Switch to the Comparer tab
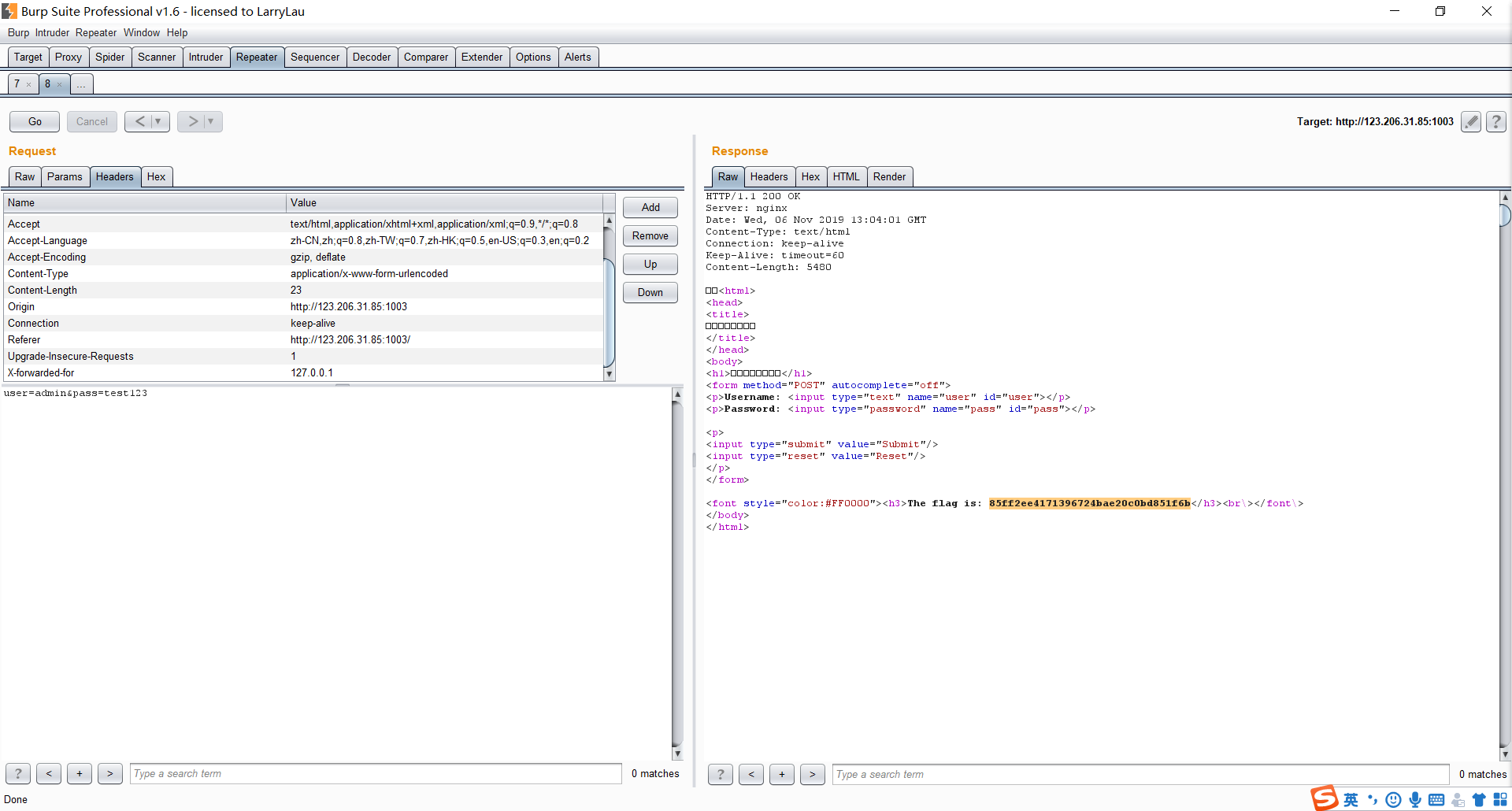The width and height of the screenshot is (1512, 811). click(426, 57)
